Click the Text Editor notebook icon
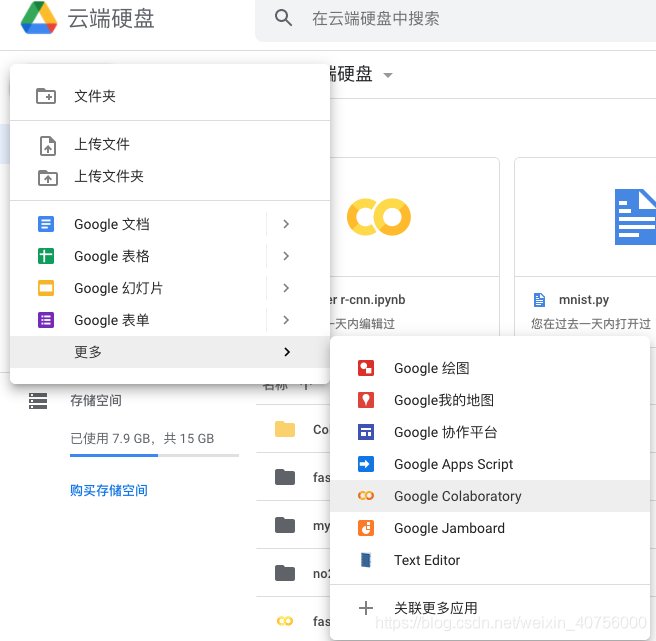Screen dimensions: 656x641 click(x=366, y=560)
